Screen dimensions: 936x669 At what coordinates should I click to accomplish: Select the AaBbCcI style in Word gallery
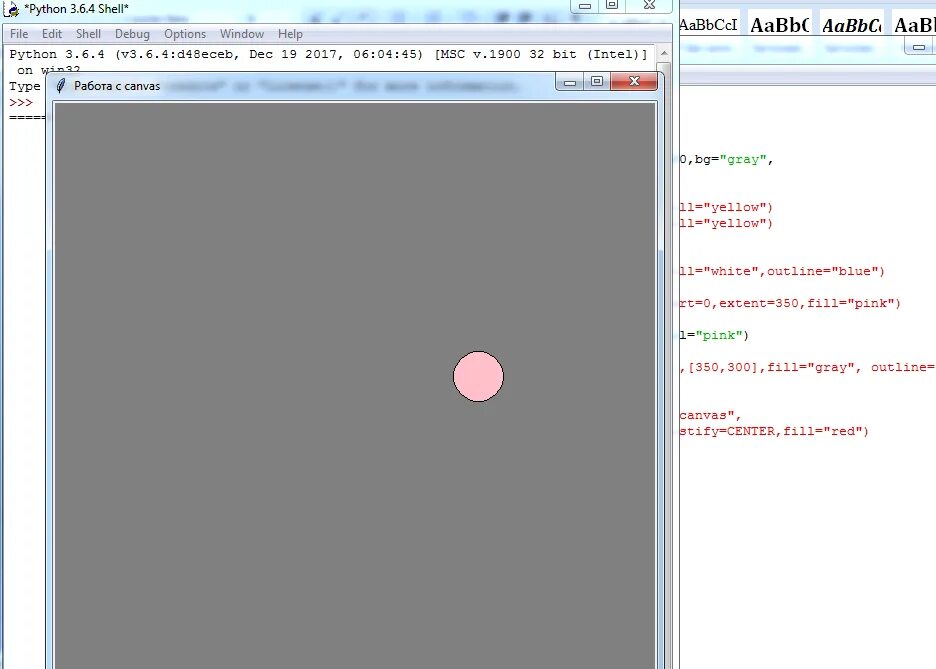point(709,25)
